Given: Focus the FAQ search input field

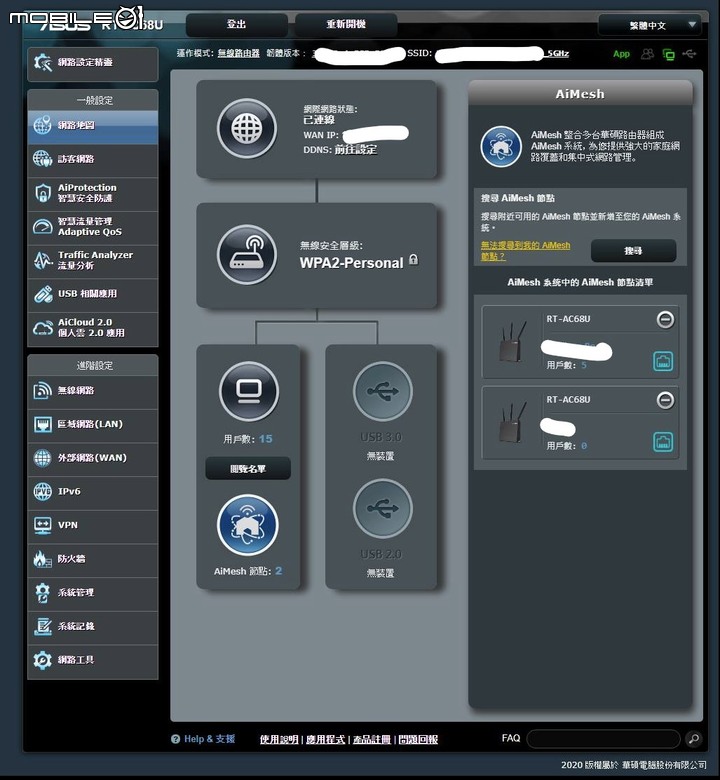Looking at the screenshot, I should tap(604, 739).
